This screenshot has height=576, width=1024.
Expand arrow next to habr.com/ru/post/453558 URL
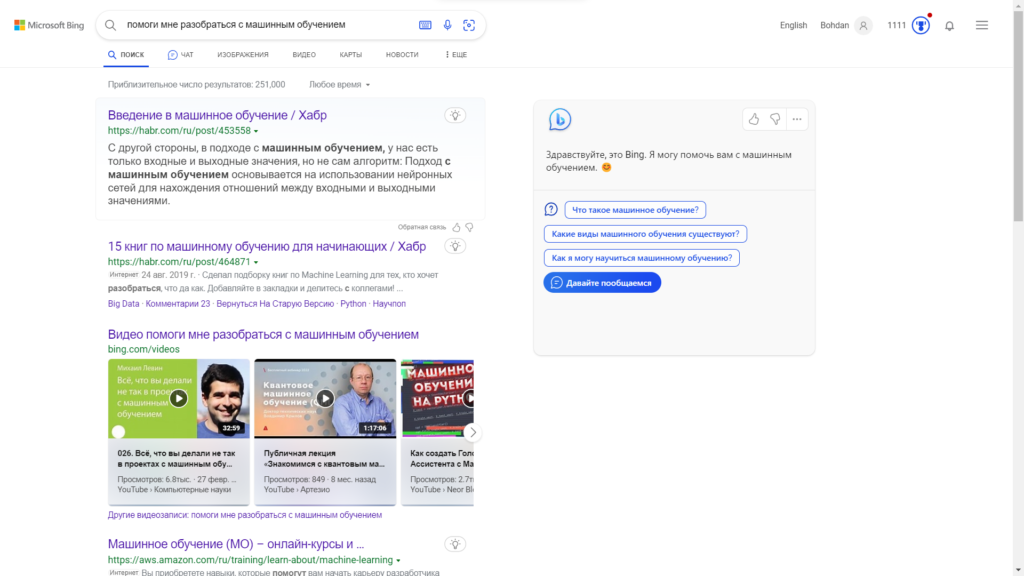point(256,131)
